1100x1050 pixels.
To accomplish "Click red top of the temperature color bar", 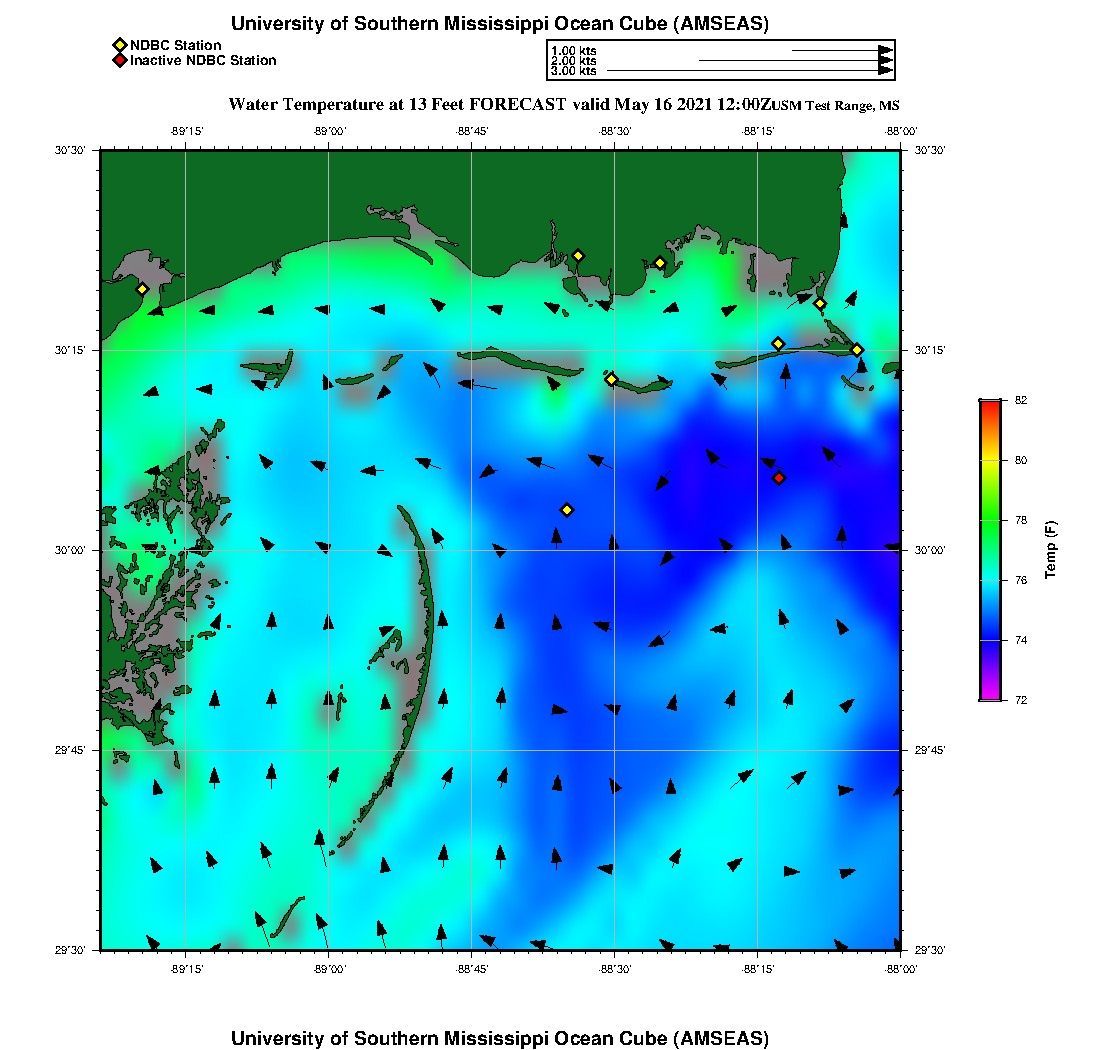I will click(990, 404).
